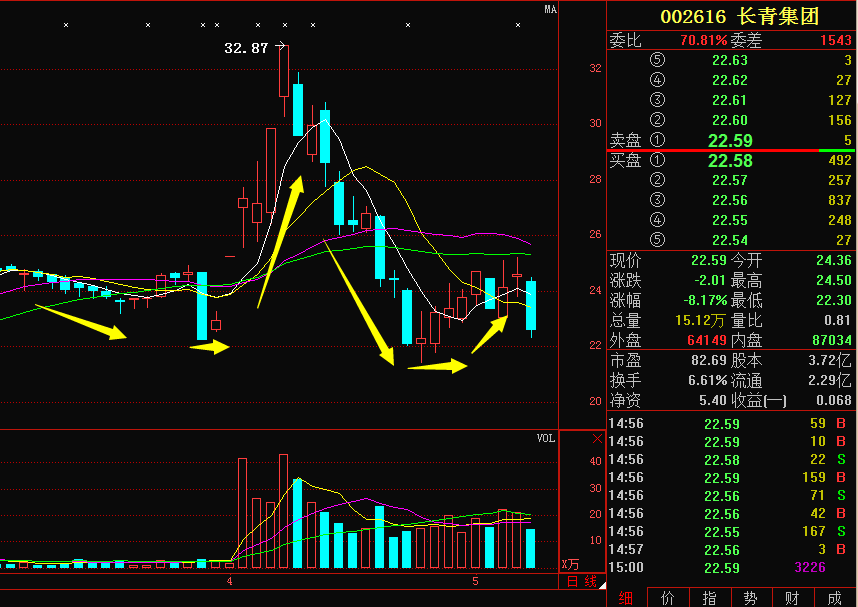Click the MA indicator label on the chart
858x607 pixels.
[549, 9]
